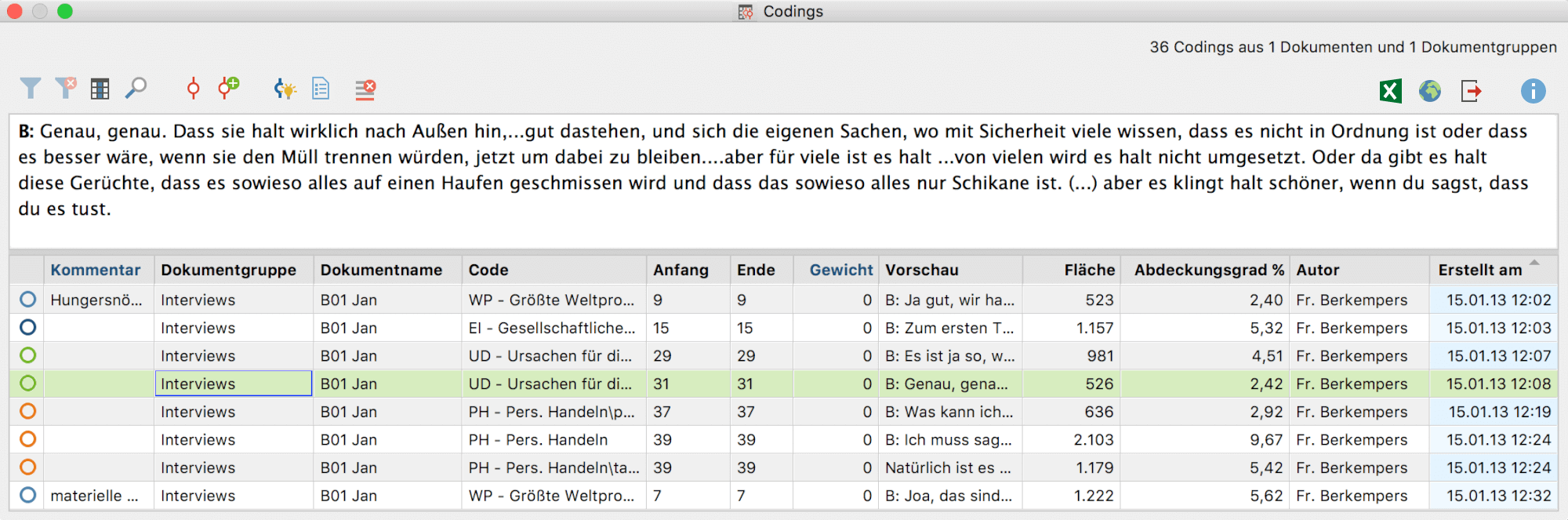1568x520 pixels.
Task: Click the Codings window title icon
Action: click(x=746, y=12)
